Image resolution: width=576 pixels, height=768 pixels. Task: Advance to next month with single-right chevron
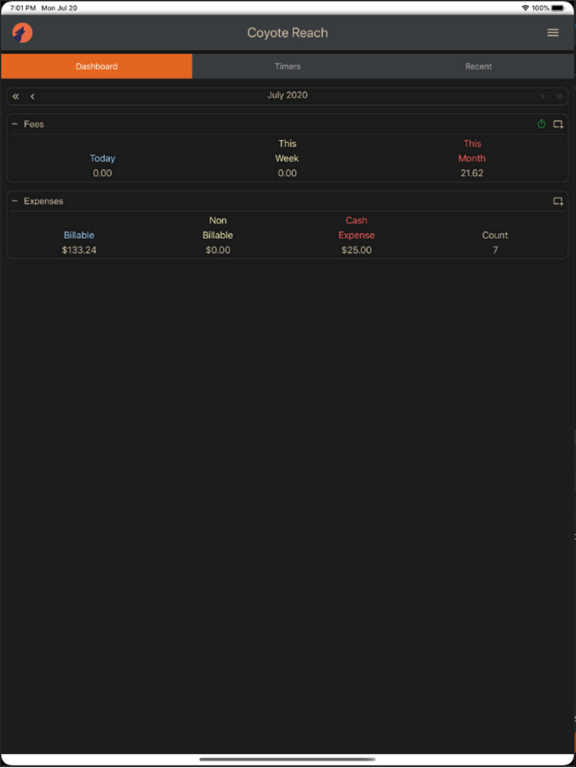pyautogui.click(x=542, y=96)
